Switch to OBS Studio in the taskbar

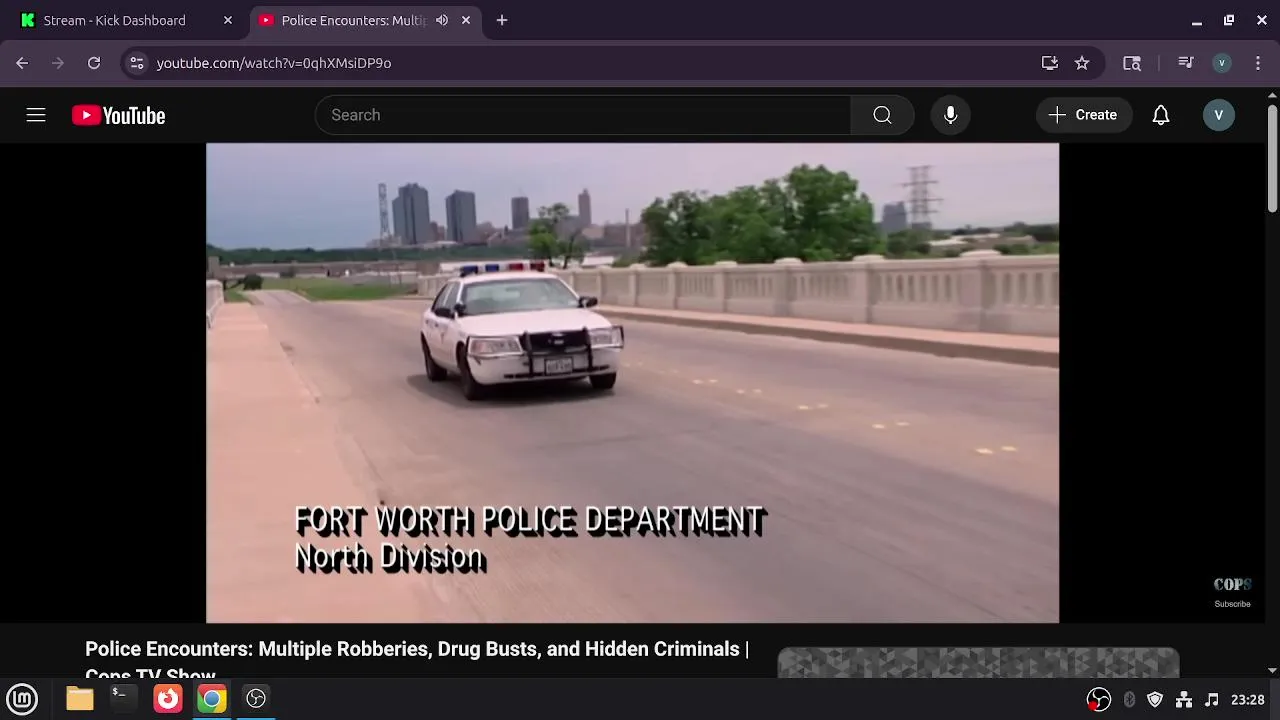(x=256, y=698)
